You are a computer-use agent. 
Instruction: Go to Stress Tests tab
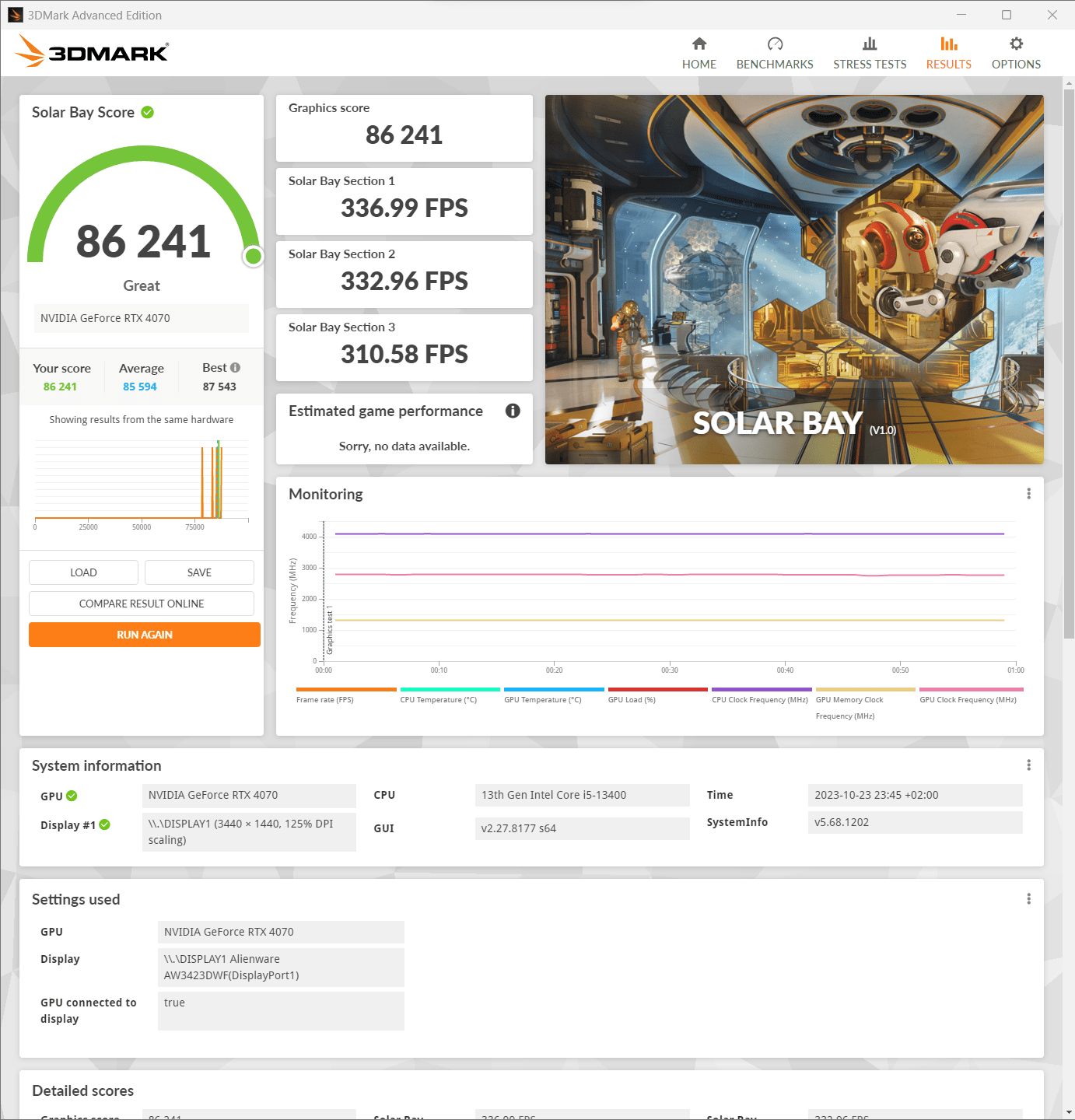[x=870, y=53]
